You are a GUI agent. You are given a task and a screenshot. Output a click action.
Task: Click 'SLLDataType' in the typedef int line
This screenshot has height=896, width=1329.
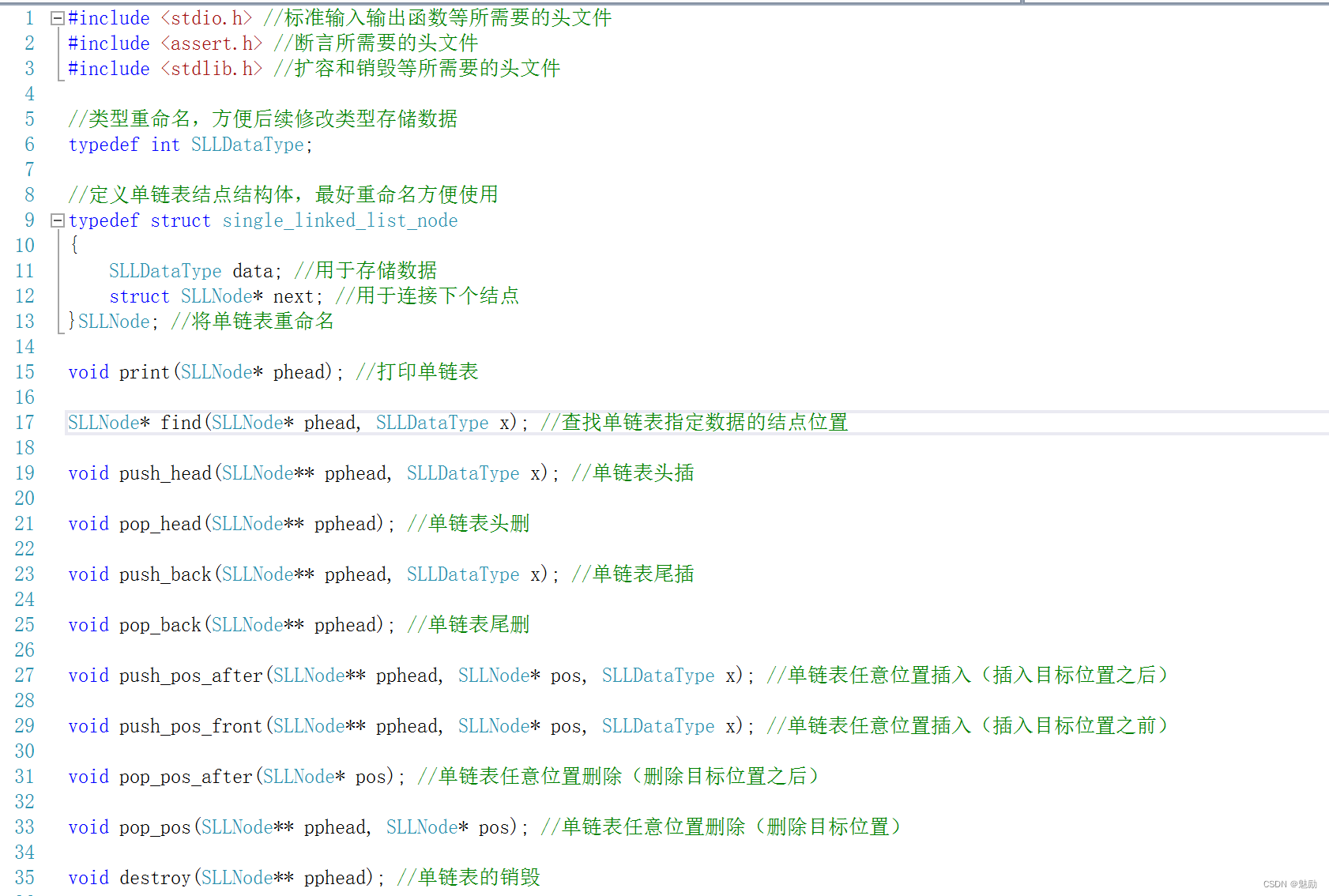pos(247,145)
